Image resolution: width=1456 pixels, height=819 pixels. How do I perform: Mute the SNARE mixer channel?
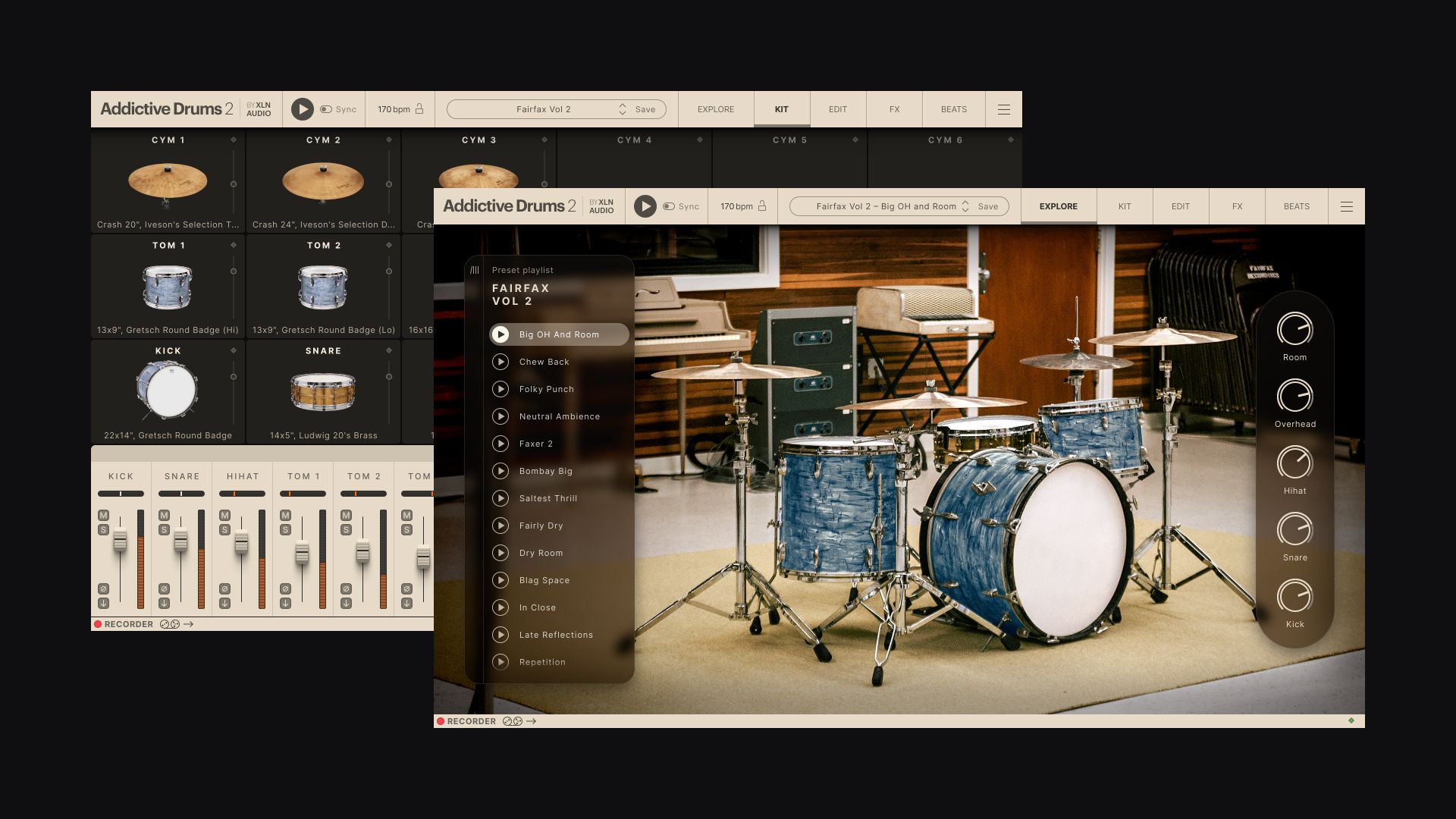point(164,515)
